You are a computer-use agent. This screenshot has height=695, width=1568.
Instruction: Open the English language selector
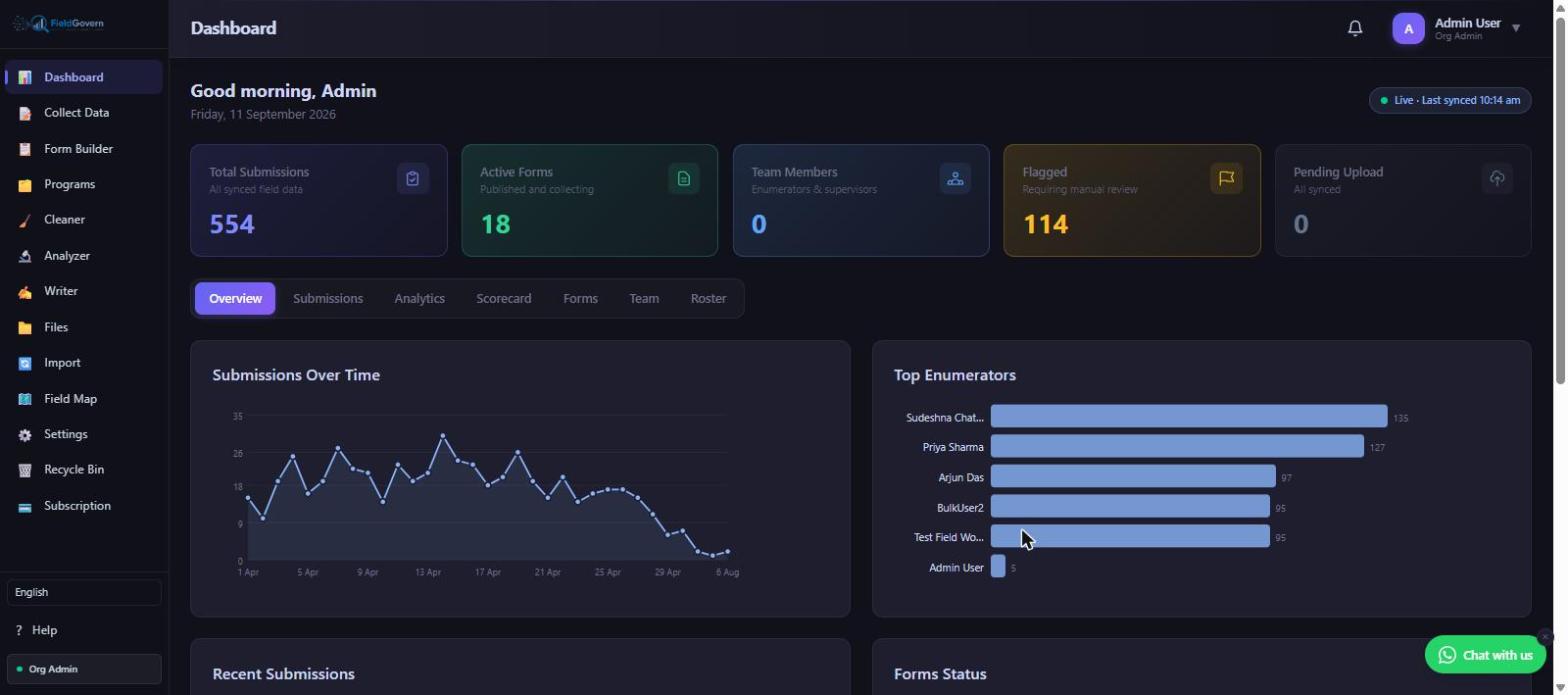pos(84,592)
